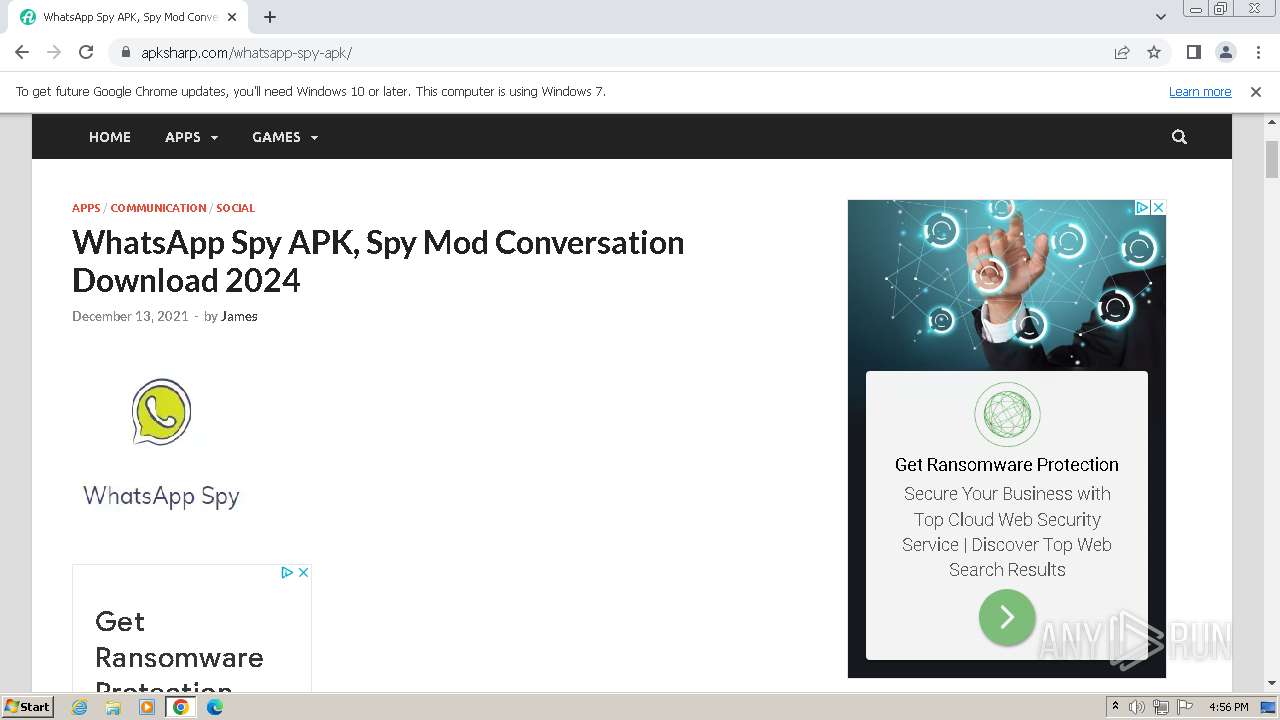
Task: Close the in-article ransomware ad
Action: (x=303, y=572)
